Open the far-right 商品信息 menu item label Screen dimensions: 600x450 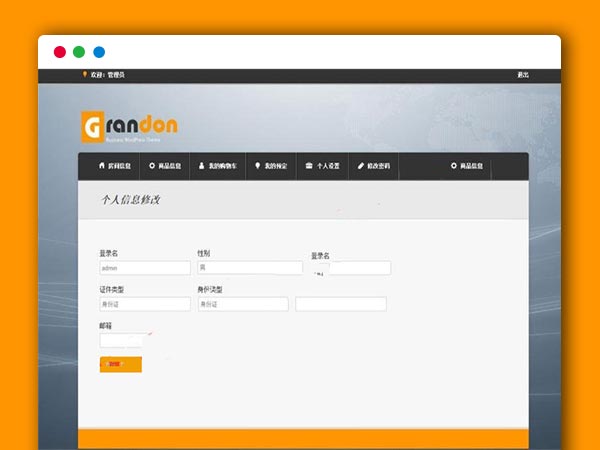471,166
